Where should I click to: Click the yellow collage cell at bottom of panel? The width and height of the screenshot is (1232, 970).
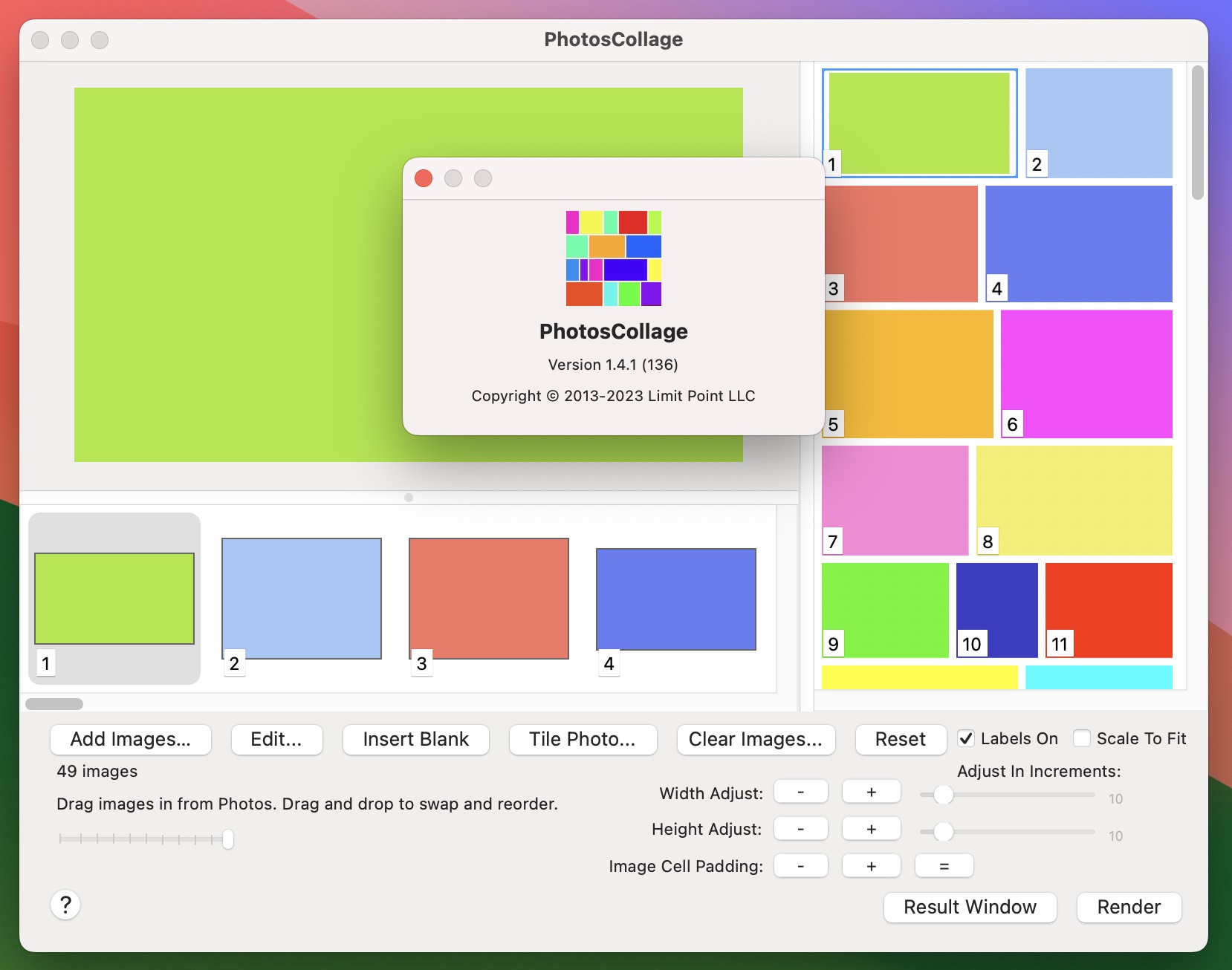coord(920,677)
